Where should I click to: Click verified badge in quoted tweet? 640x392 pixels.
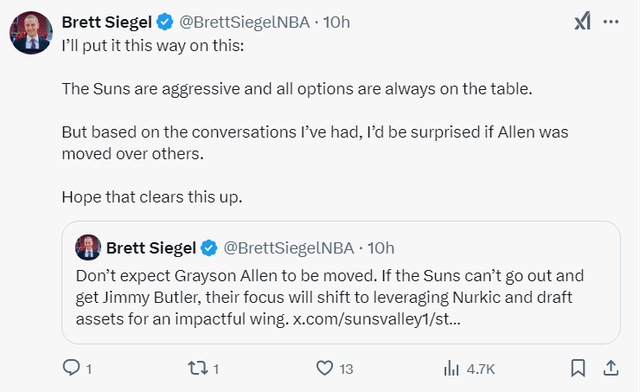[209, 248]
